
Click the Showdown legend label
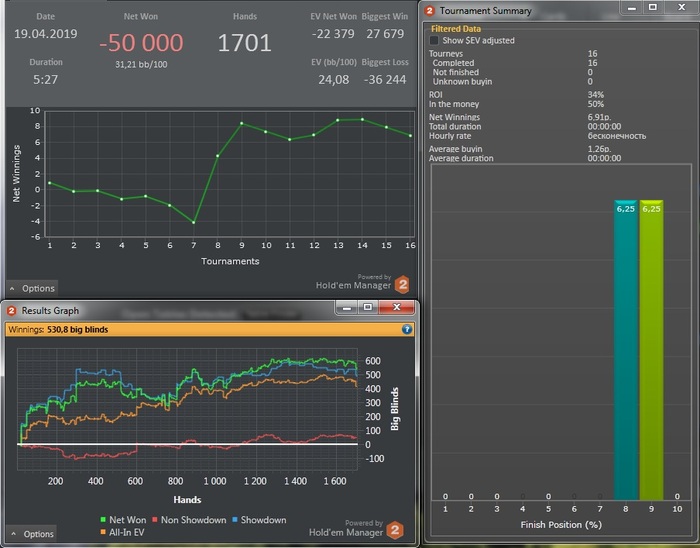[x=263, y=520]
